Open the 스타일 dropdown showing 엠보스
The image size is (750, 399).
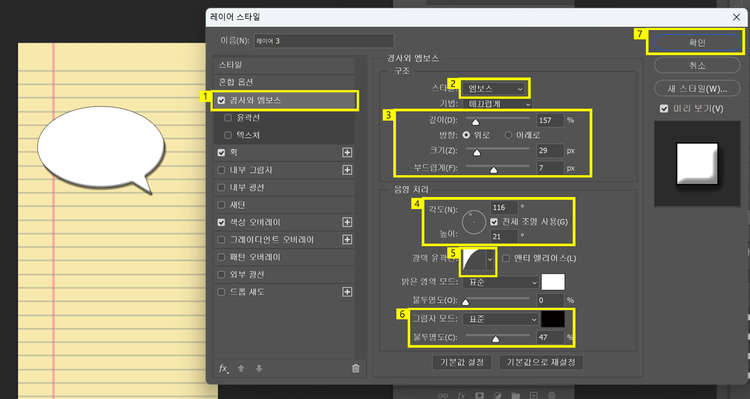pos(495,89)
